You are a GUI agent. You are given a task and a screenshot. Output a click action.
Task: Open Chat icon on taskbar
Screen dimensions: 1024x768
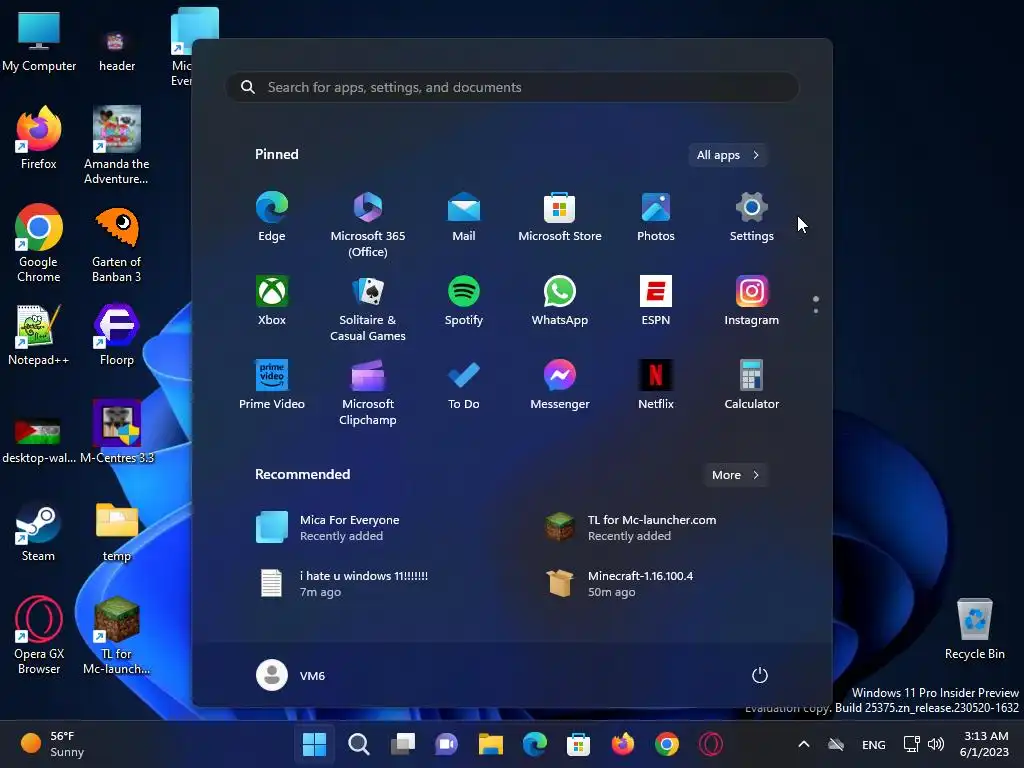(447, 744)
